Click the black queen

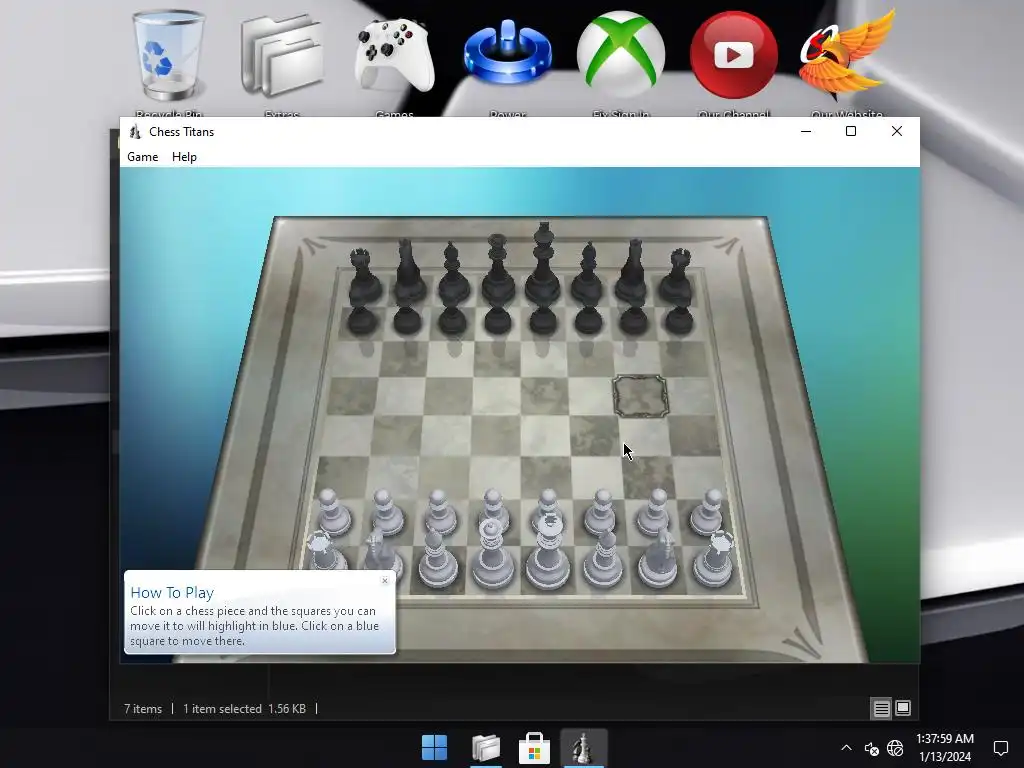tap(498, 270)
